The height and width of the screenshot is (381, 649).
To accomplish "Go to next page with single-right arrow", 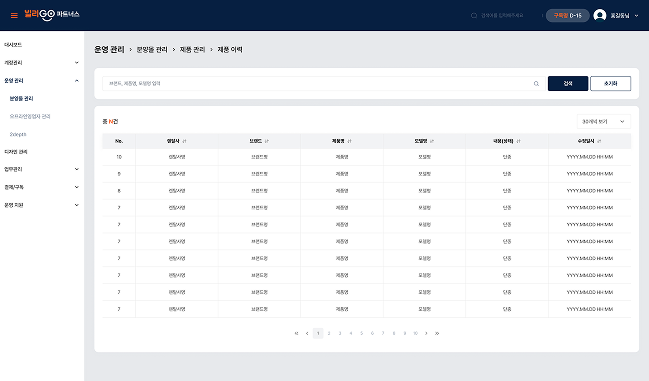I will (x=426, y=333).
